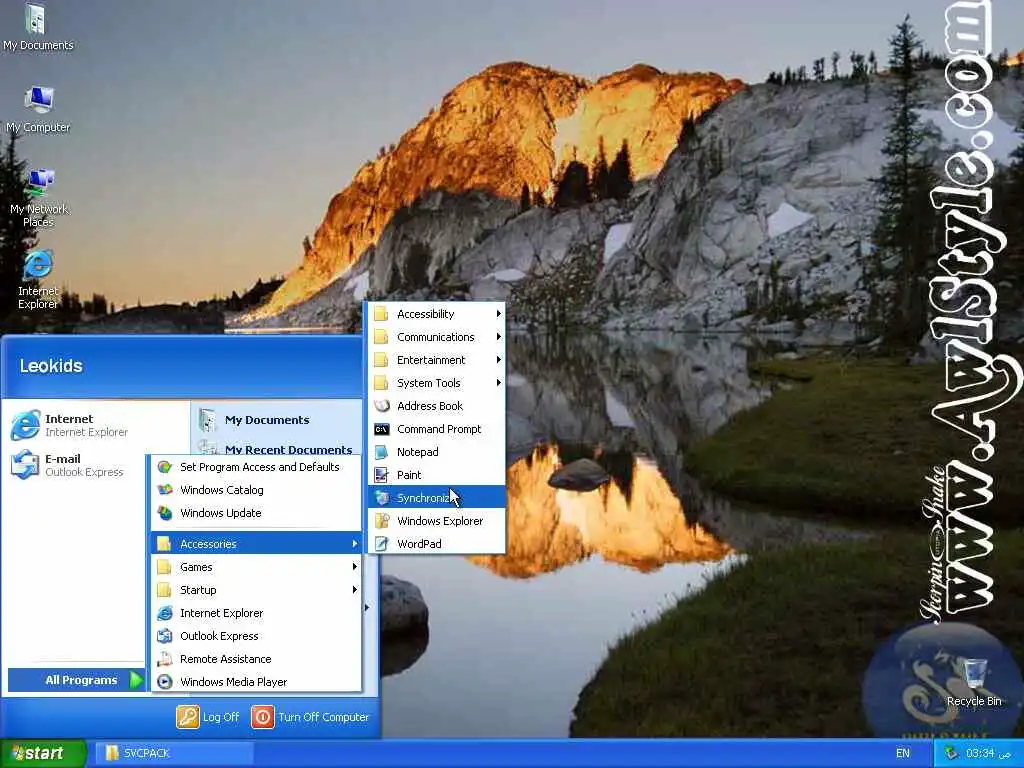Viewport: 1024px width, 768px height.
Task: Click the Command Prompt icon
Action: click(x=382, y=429)
